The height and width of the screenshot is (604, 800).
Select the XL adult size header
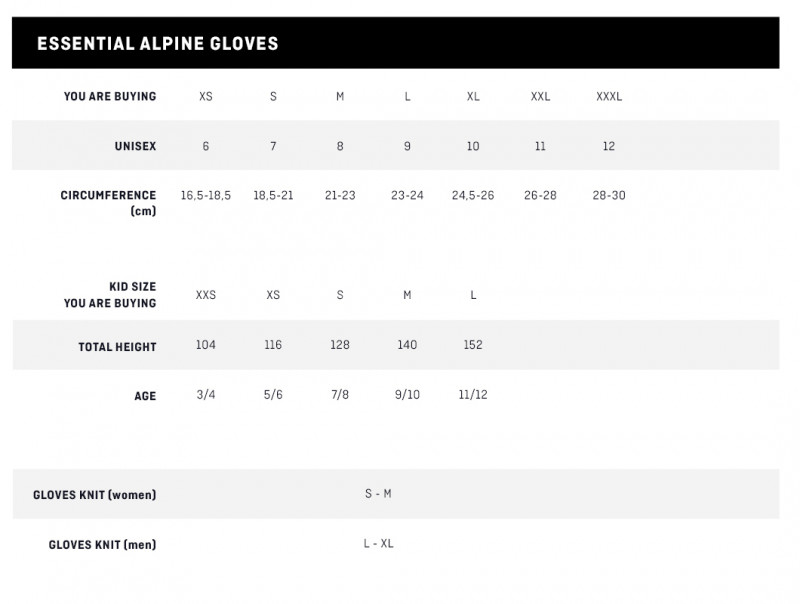click(x=473, y=96)
